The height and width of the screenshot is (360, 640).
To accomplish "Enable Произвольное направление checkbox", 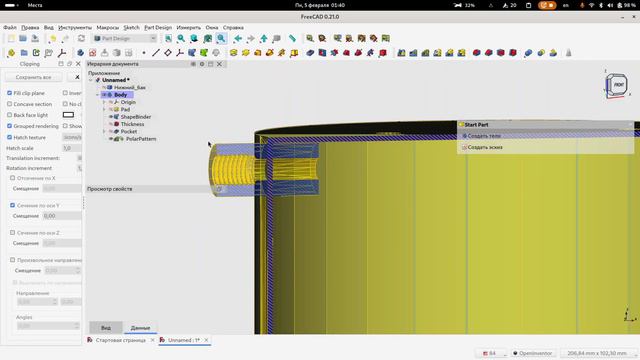I will (x=13, y=260).
